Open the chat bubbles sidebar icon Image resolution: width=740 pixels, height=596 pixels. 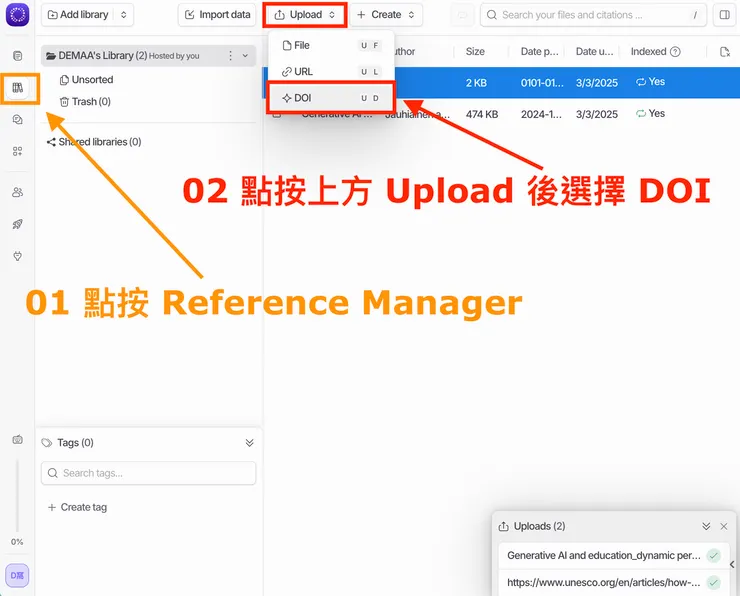point(17,119)
